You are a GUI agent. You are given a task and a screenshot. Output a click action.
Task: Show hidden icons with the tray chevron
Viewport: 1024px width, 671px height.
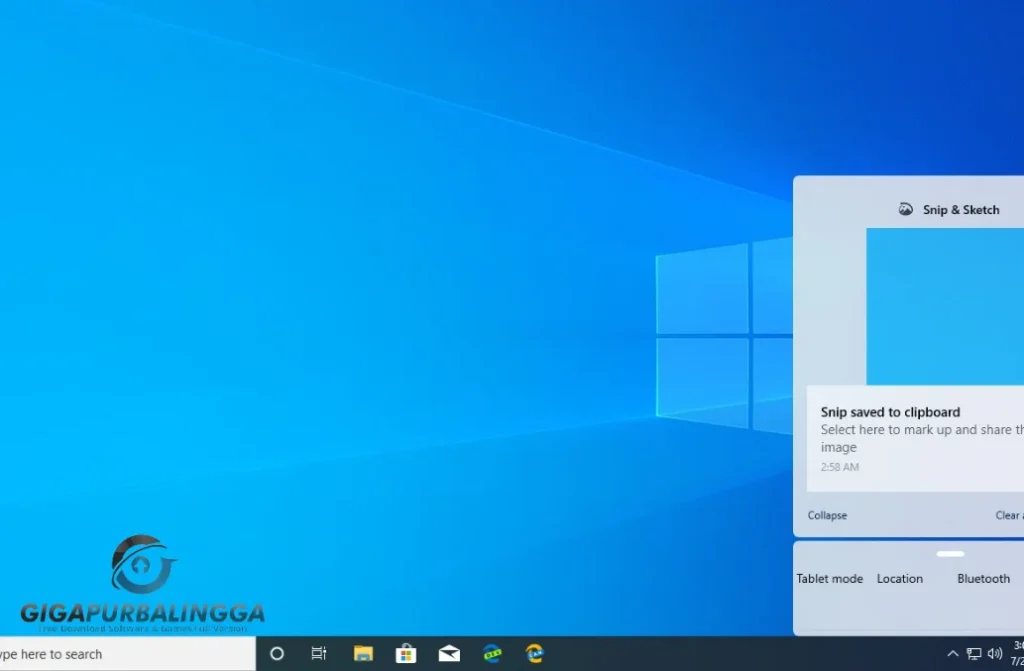(x=951, y=654)
